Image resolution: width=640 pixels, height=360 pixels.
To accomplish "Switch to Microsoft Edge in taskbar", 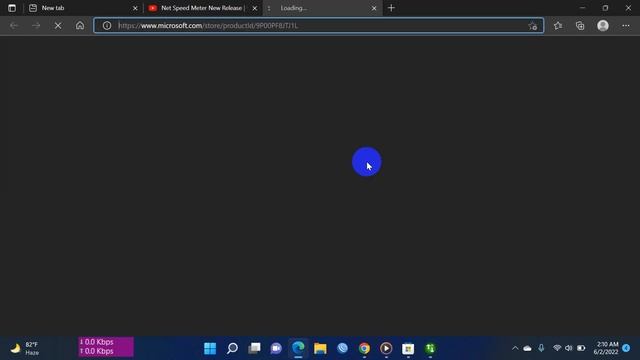I will [298, 348].
